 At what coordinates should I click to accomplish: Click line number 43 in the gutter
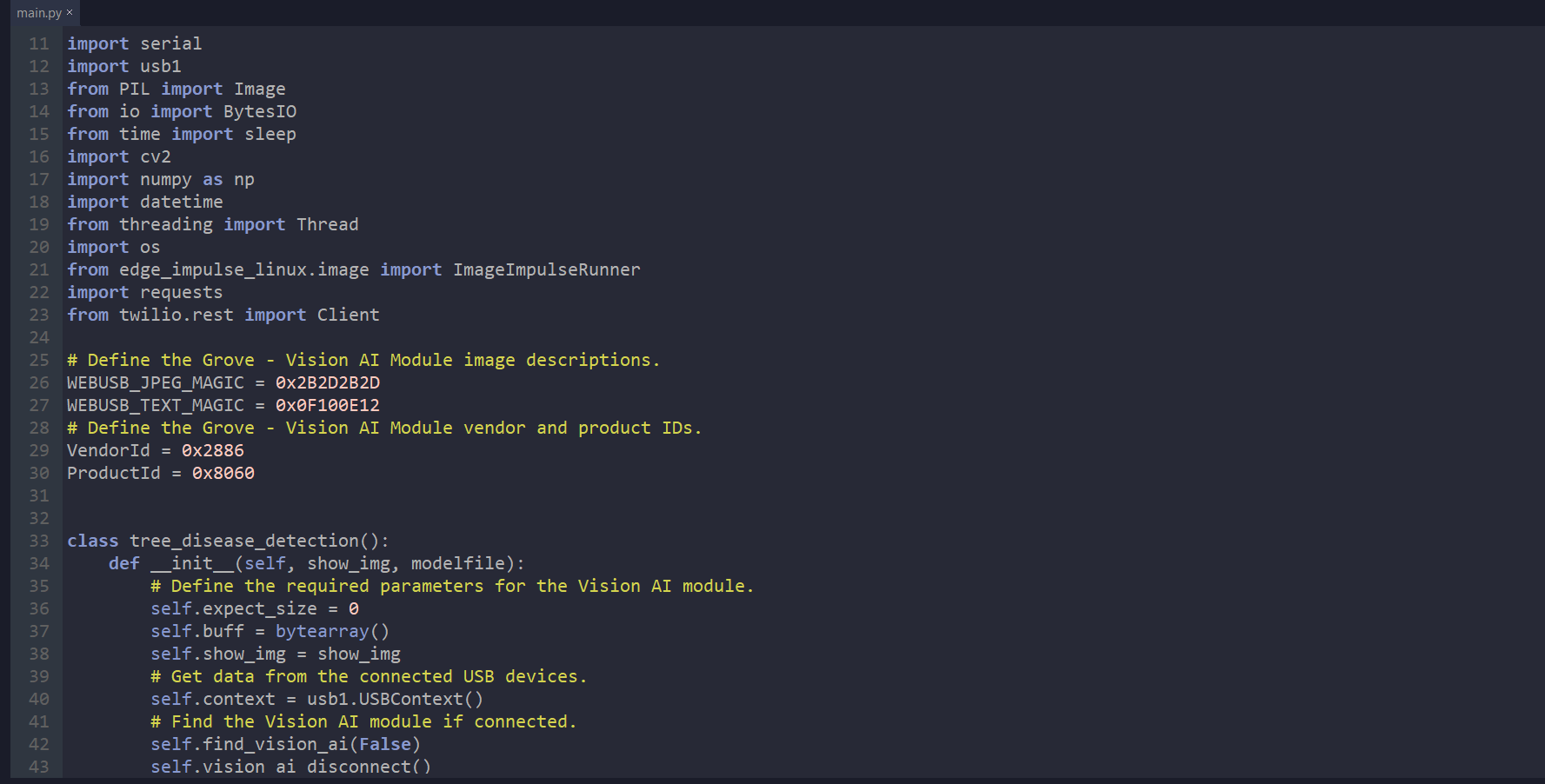pos(39,767)
